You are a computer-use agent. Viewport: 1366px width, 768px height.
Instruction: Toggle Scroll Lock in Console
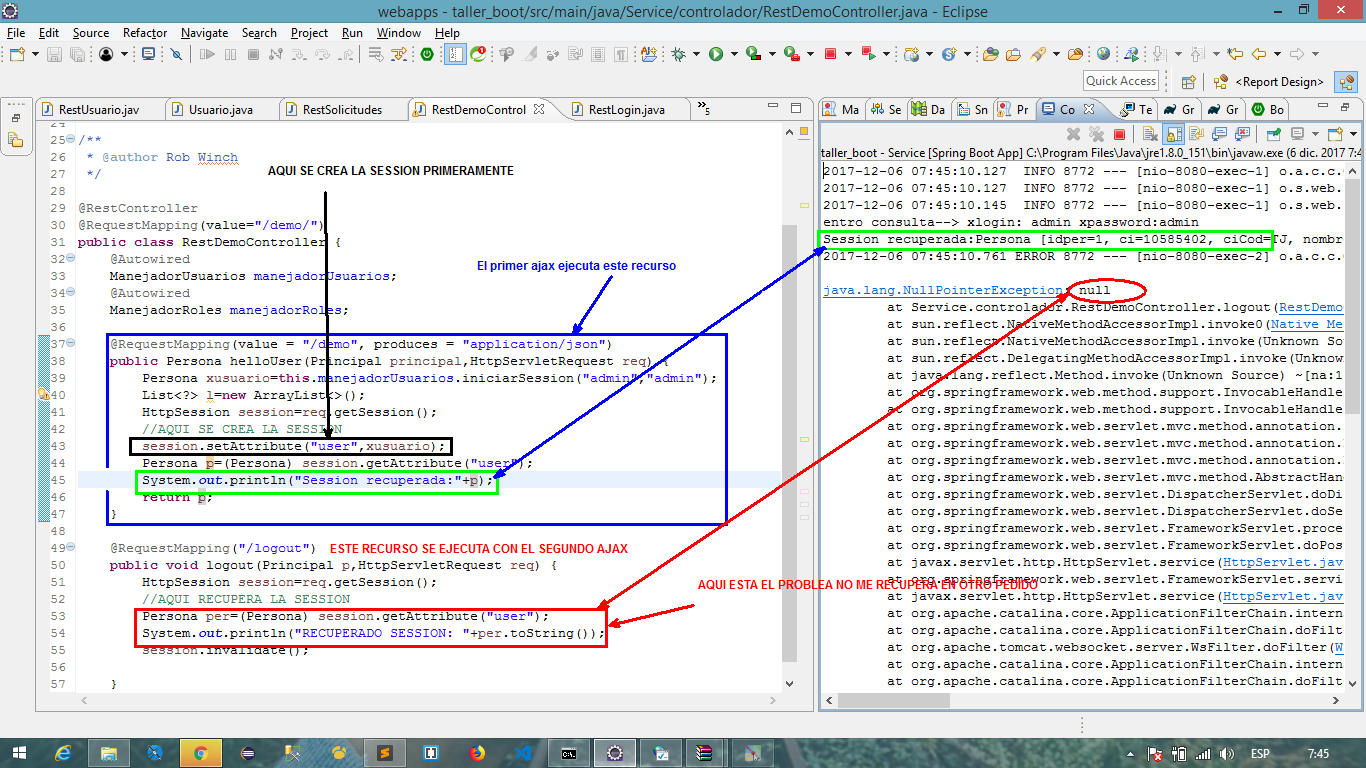(1174, 134)
